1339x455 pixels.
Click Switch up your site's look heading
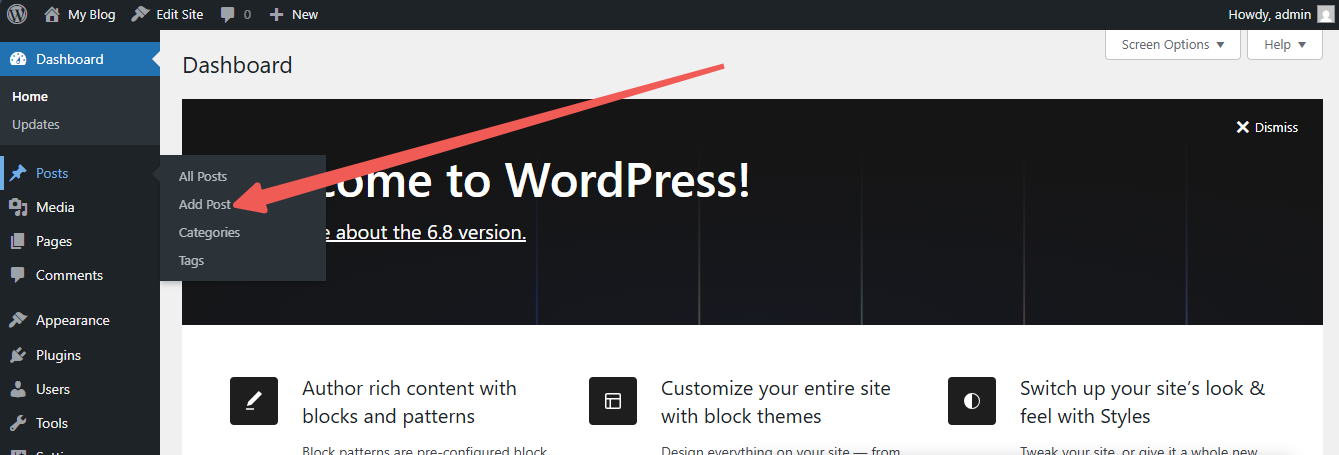click(1142, 401)
